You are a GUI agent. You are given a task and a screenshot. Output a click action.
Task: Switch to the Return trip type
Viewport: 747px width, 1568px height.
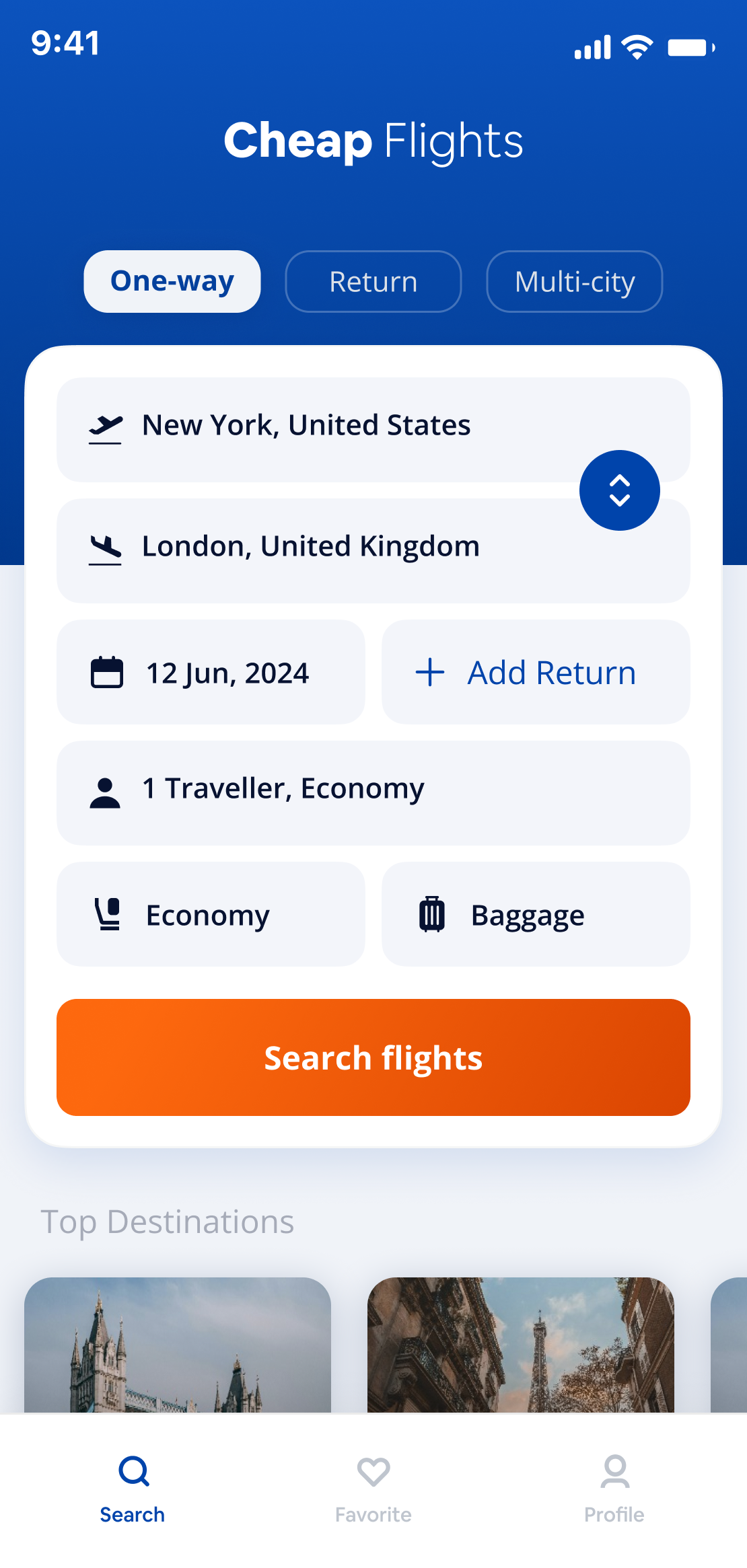coord(373,281)
